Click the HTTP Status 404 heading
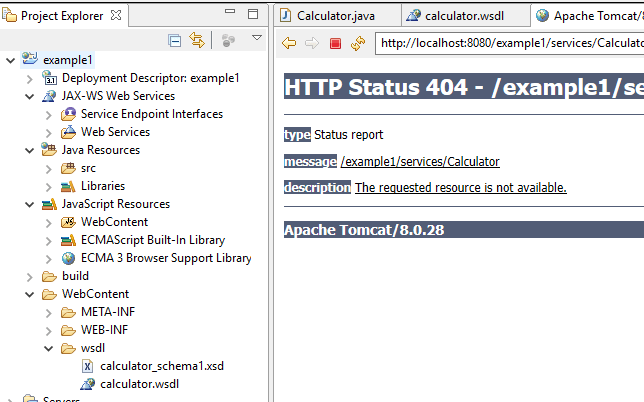The image size is (644, 402). coord(464,87)
